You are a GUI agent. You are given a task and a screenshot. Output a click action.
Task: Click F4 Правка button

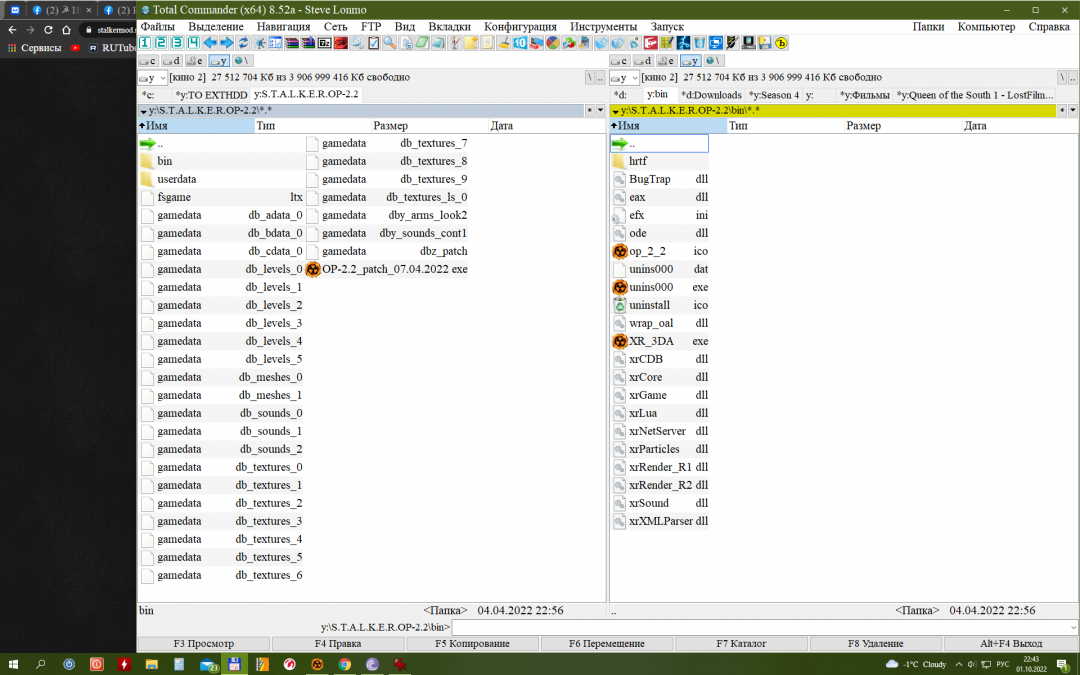[x=338, y=643]
